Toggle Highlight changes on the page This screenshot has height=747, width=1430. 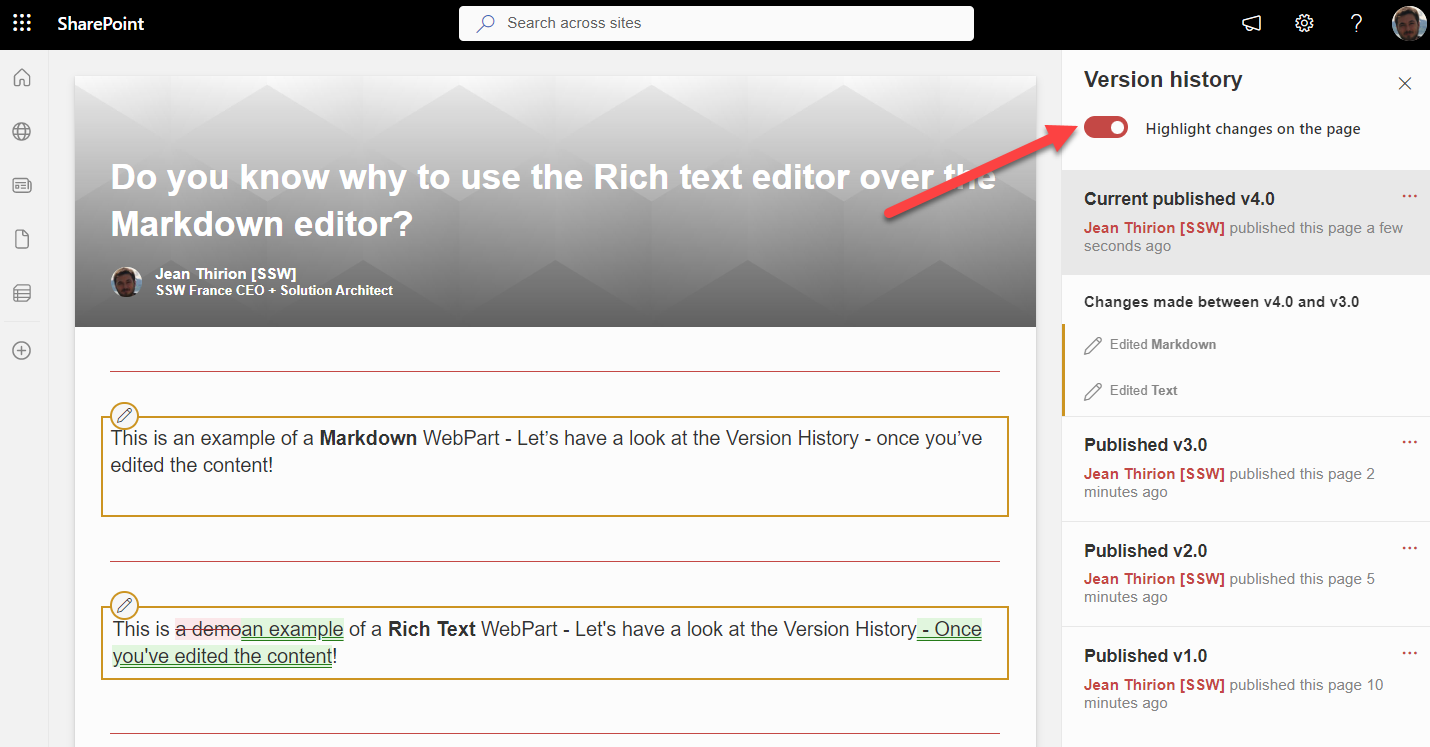(1106, 128)
